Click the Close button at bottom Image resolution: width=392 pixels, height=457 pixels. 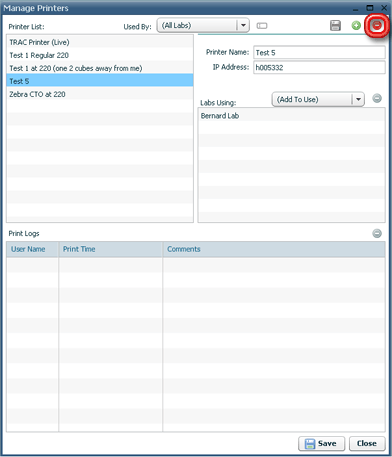pyautogui.click(x=367, y=443)
